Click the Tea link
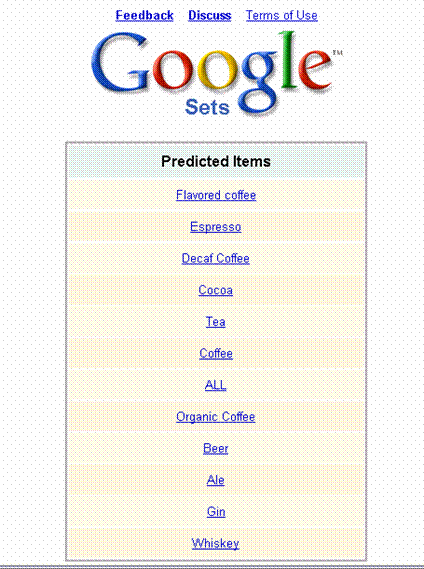424x569 pixels. point(216,322)
